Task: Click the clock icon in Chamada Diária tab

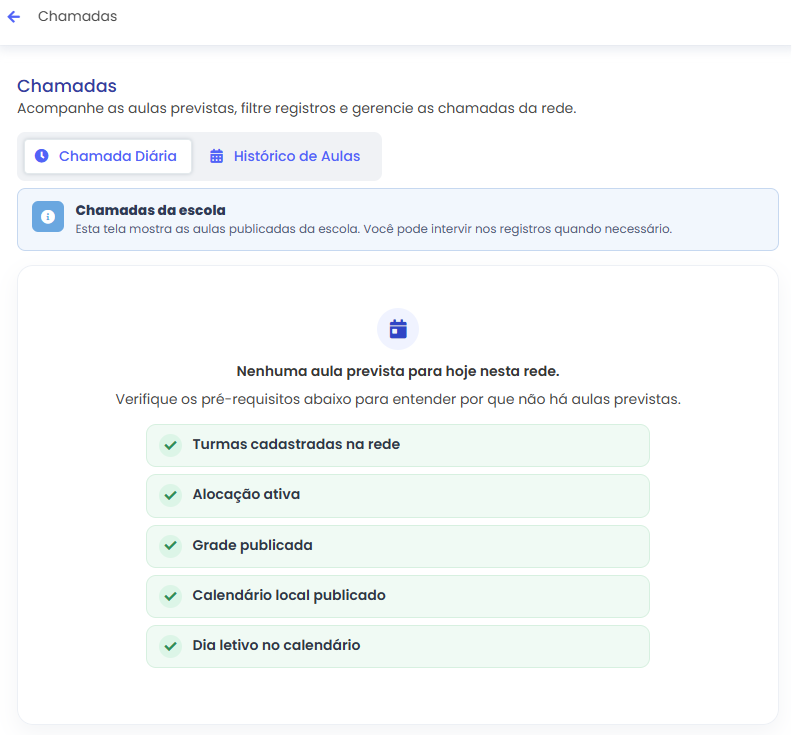Action: (41, 156)
